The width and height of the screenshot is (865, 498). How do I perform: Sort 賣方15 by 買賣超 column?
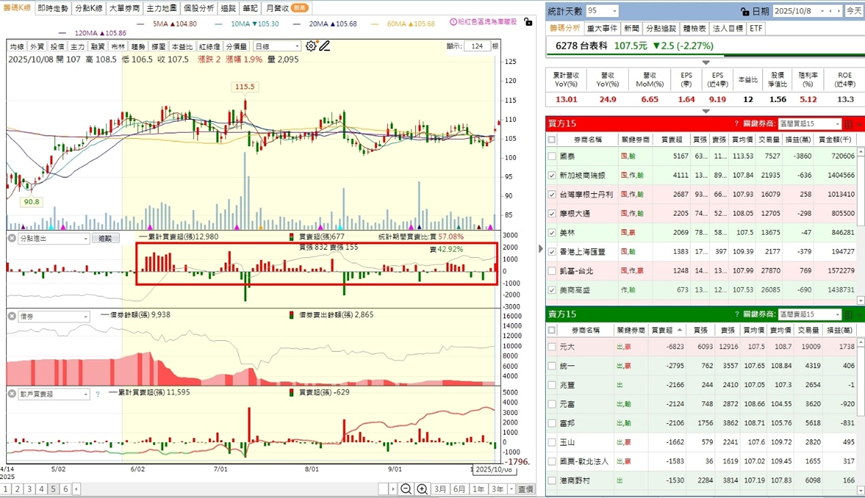tap(665, 330)
